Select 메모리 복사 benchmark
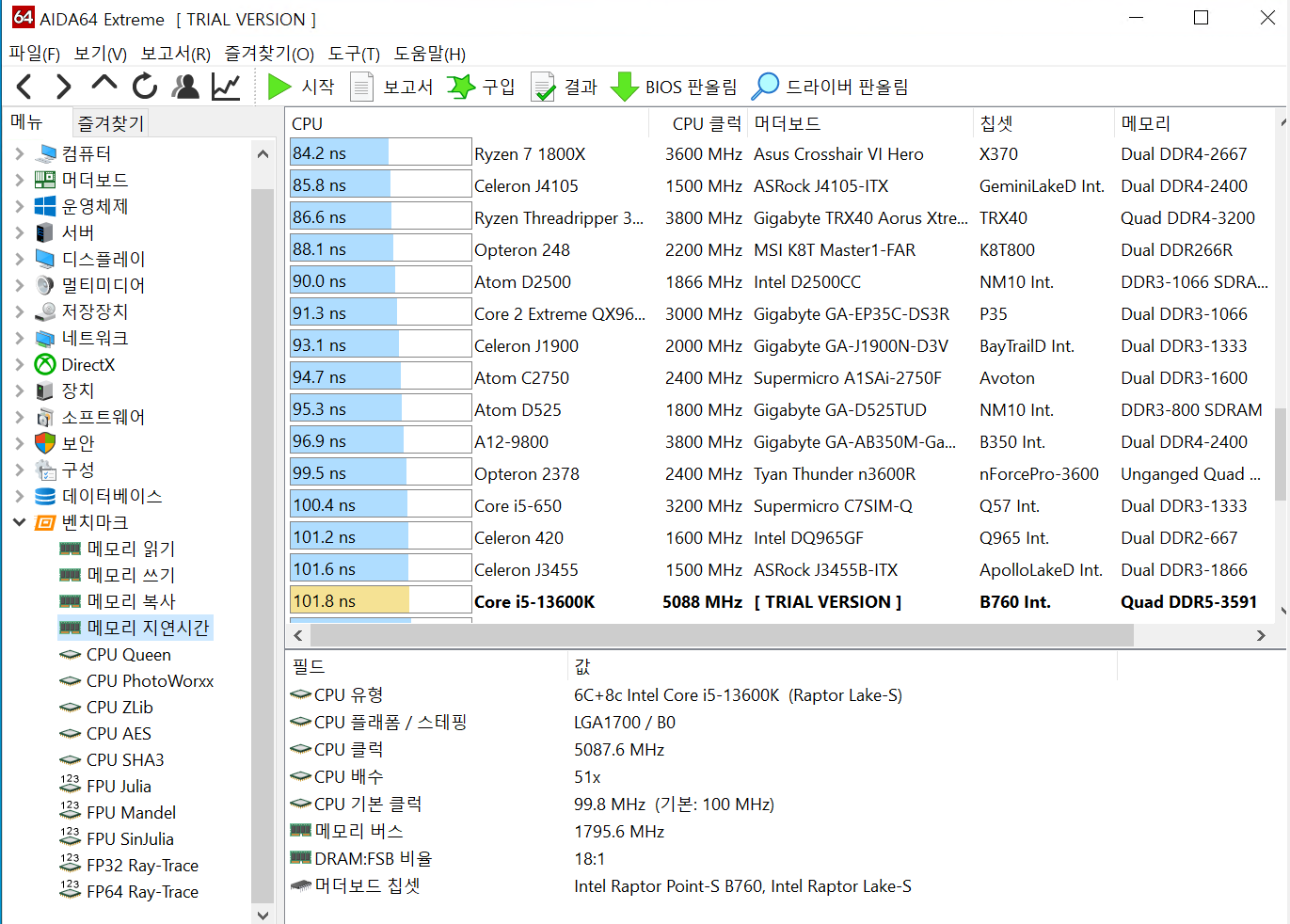The height and width of the screenshot is (924, 1290). (x=131, y=601)
